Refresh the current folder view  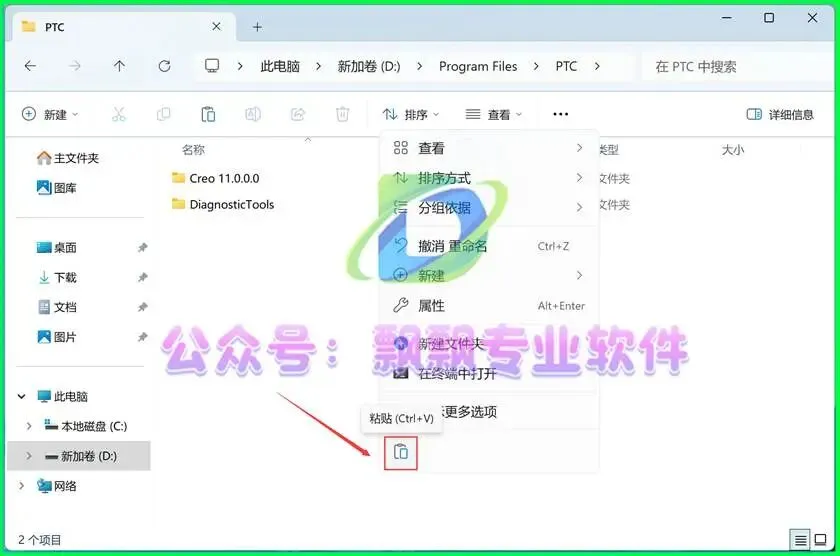coord(164,66)
